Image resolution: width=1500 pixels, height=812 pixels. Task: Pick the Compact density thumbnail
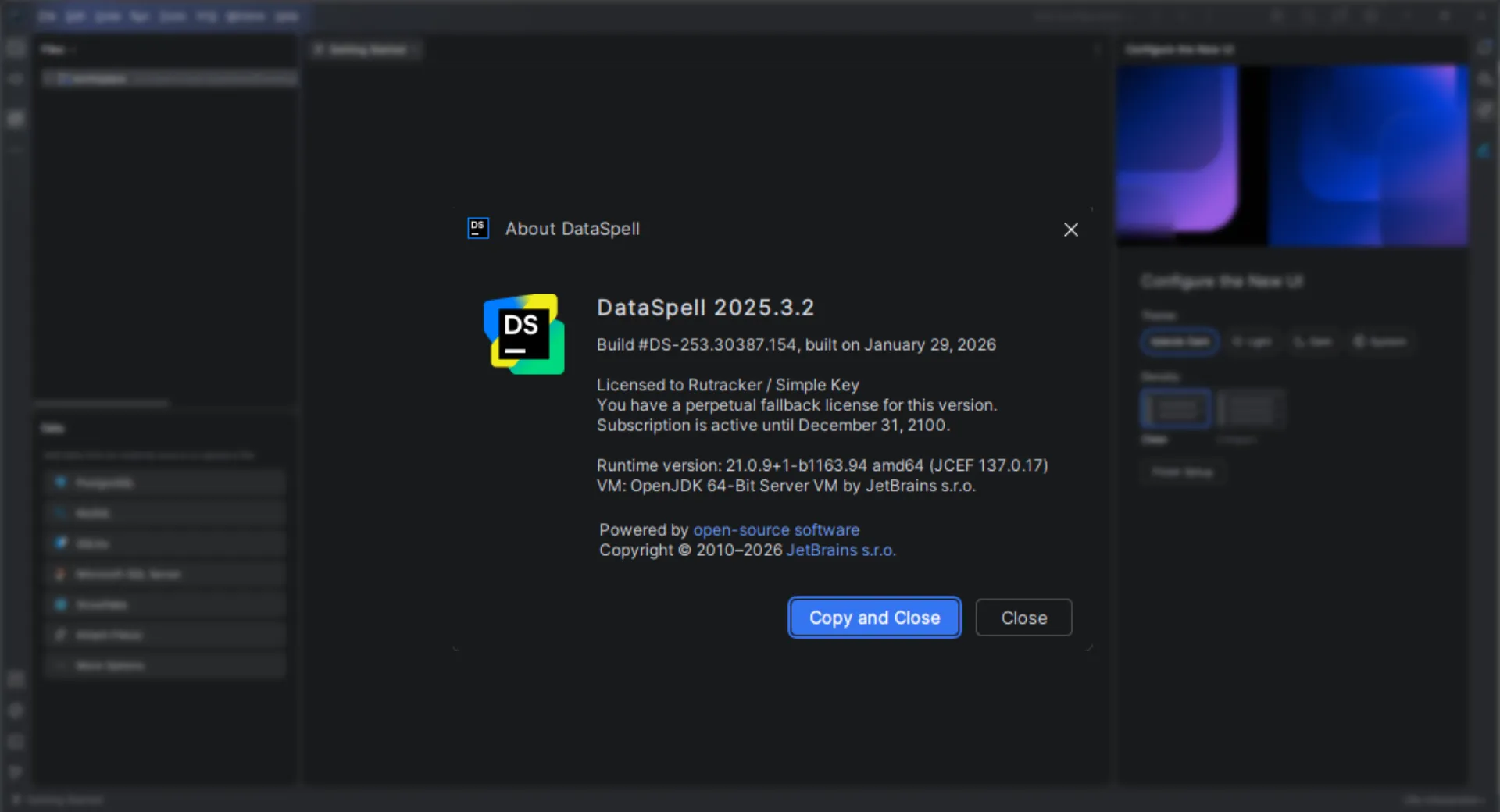click(1250, 408)
